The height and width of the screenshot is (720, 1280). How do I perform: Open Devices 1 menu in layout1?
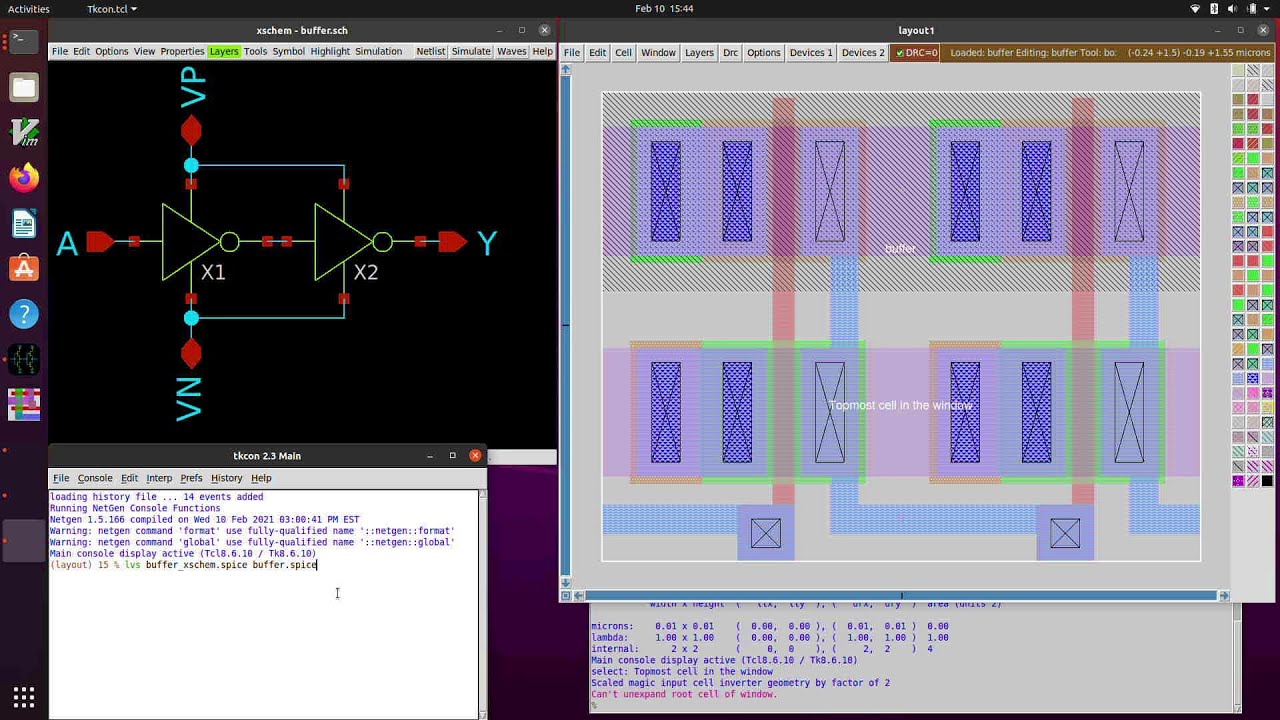pyautogui.click(x=811, y=53)
